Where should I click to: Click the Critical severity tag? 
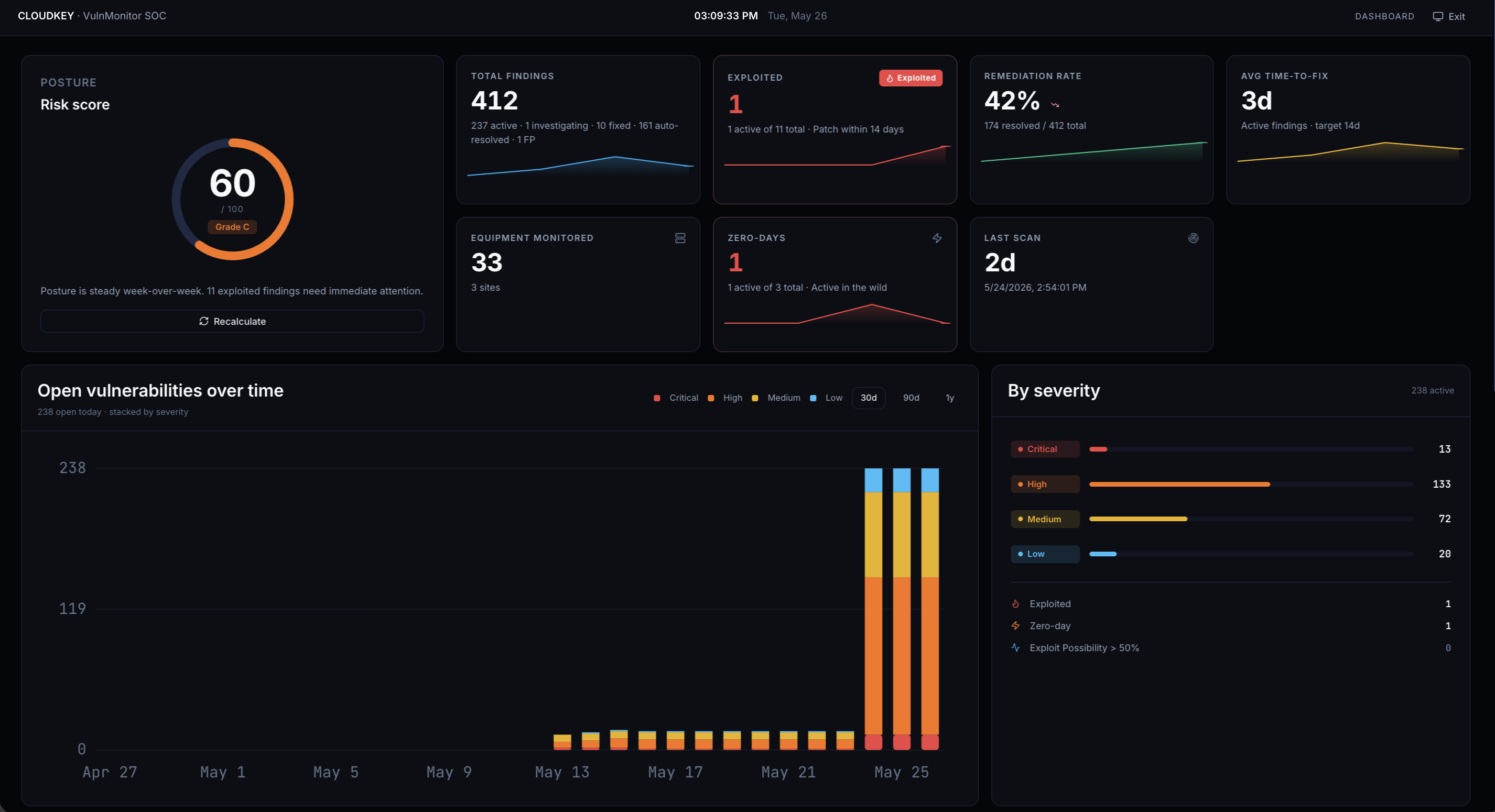pyautogui.click(x=1045, y=449)
